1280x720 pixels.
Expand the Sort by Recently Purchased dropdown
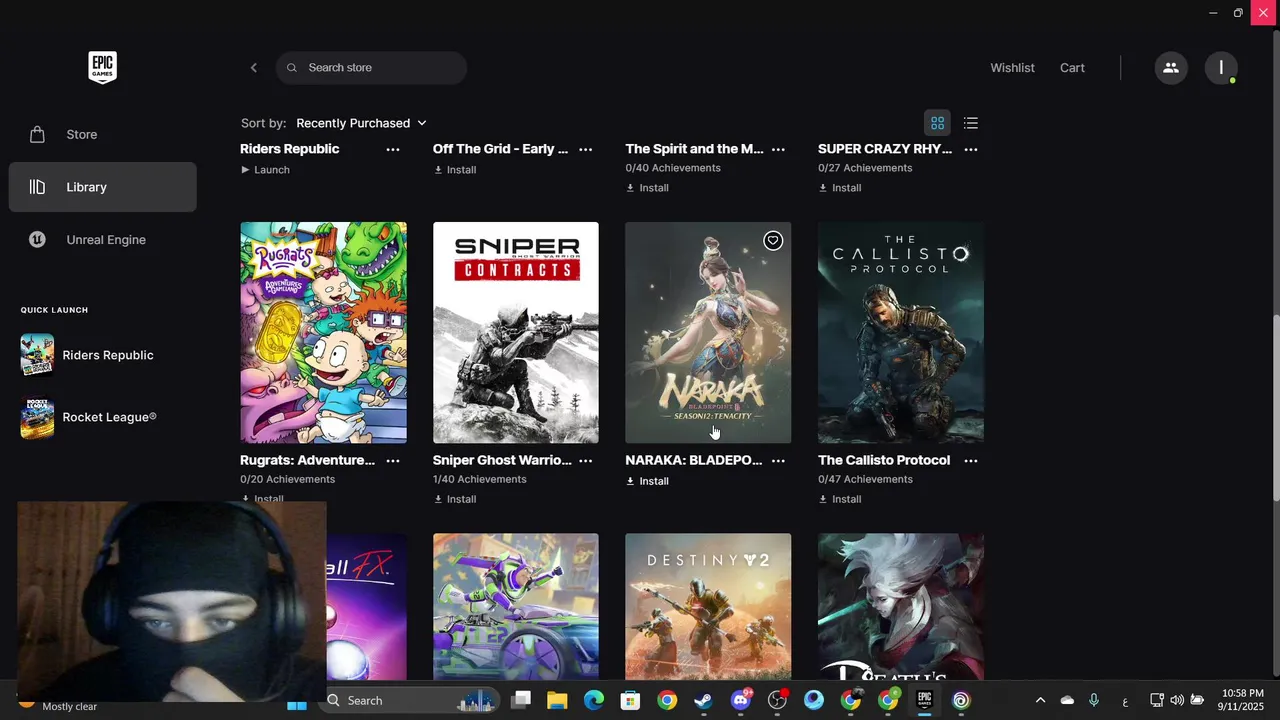point(361,123)
